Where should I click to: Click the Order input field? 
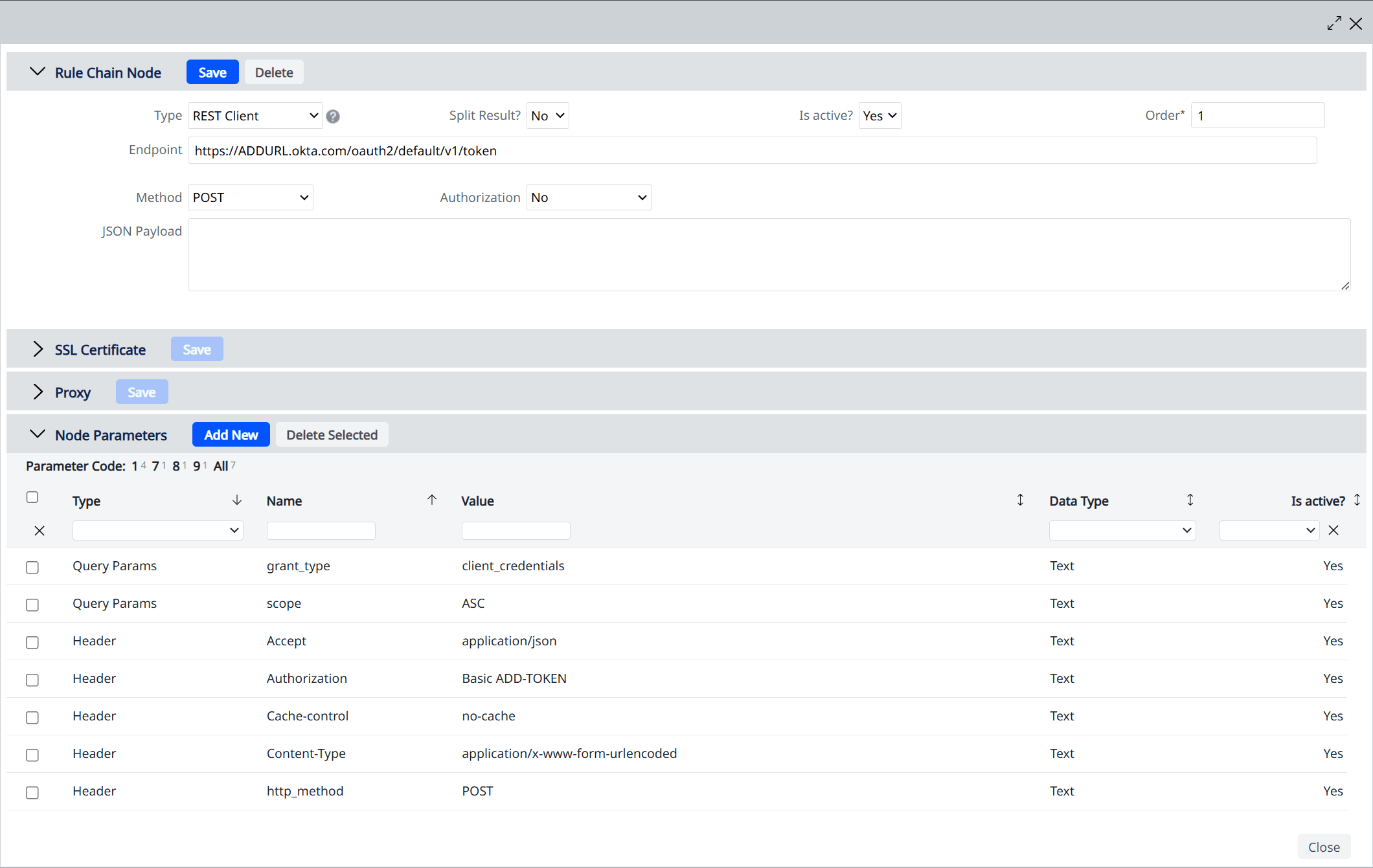(x=1258, y=115)
